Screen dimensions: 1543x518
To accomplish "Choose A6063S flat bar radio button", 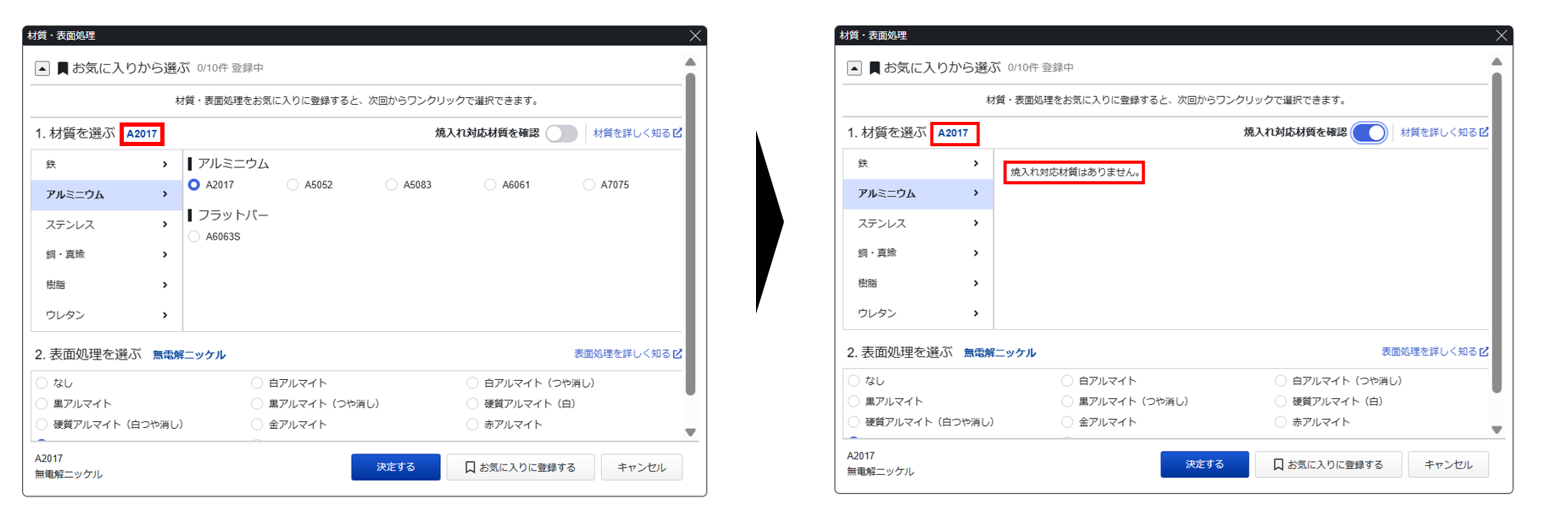I will pos(194,237).
